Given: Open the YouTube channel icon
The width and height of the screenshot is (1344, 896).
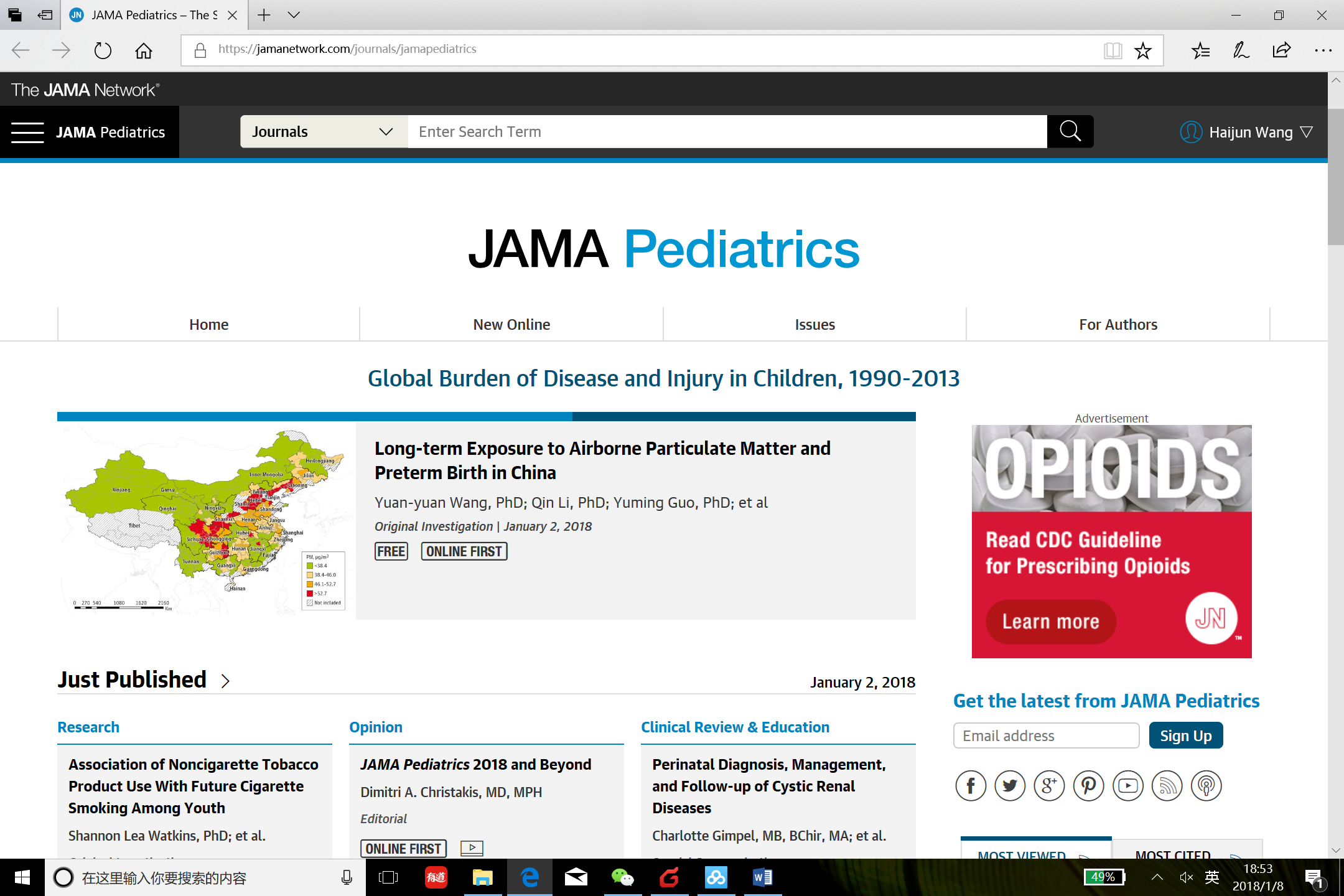Looking at the screenshot, I should (1127, 786).
